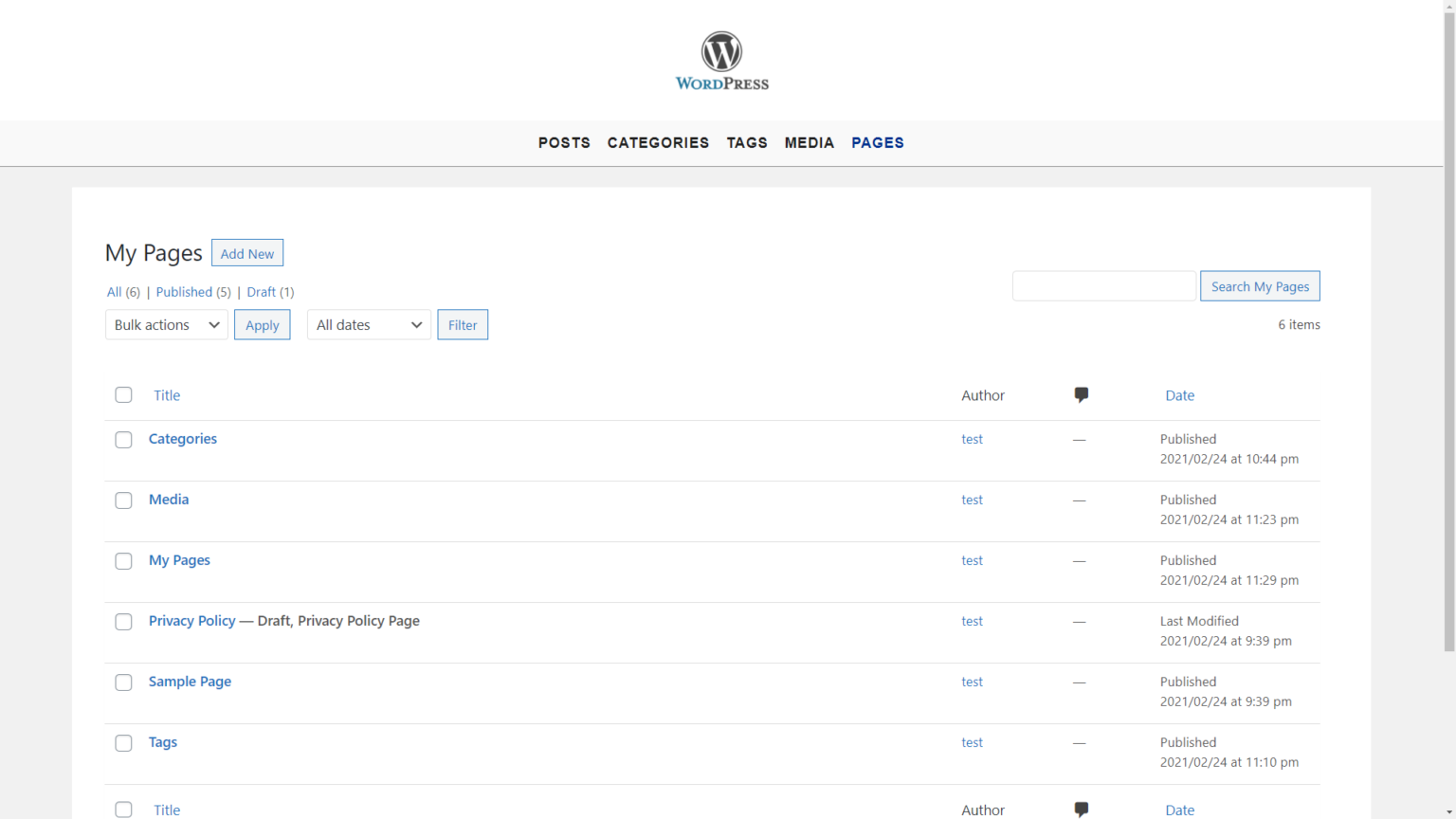Check the checkbox next to Sample Page
This screenshot has width=1456, height=819.
click(x=123, y=682)
